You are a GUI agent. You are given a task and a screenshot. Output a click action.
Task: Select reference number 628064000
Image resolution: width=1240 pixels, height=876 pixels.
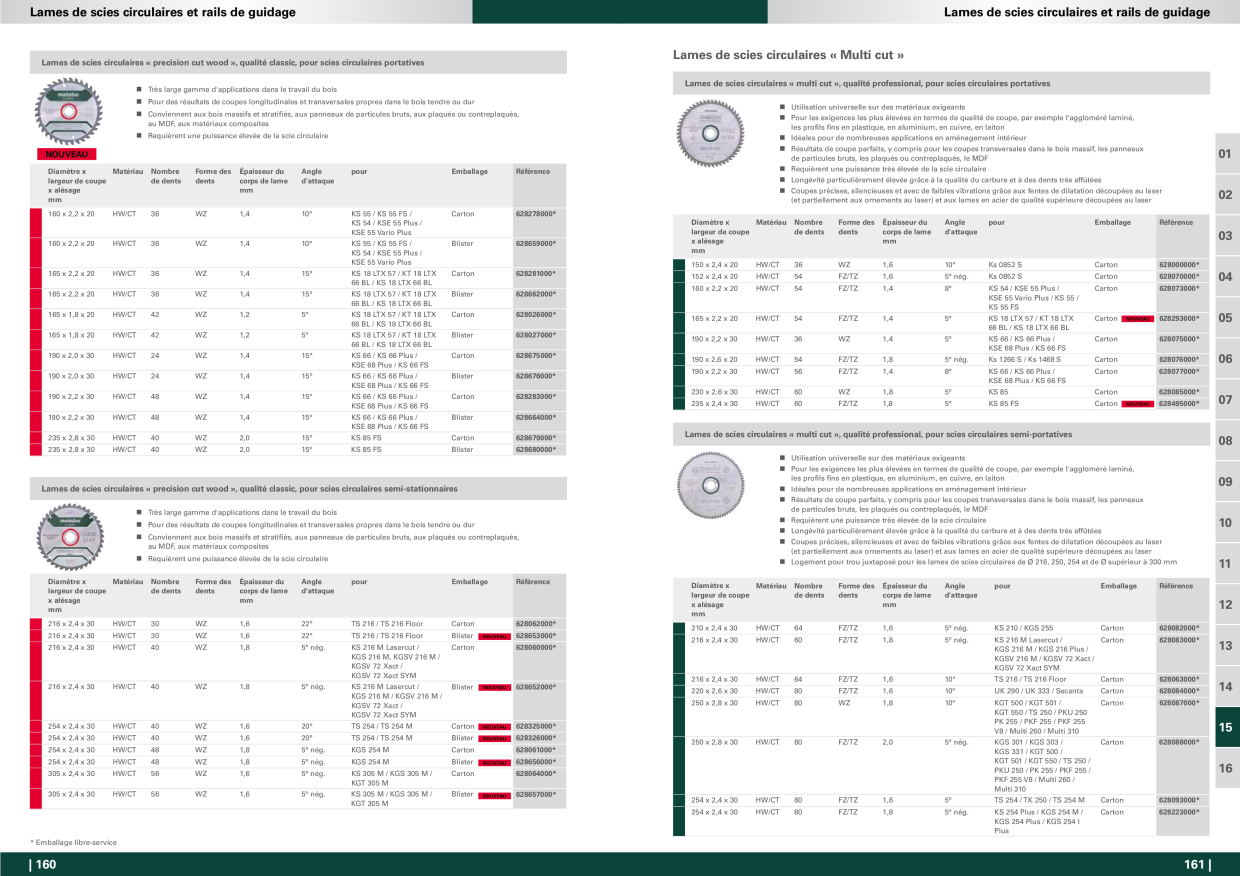536,773
